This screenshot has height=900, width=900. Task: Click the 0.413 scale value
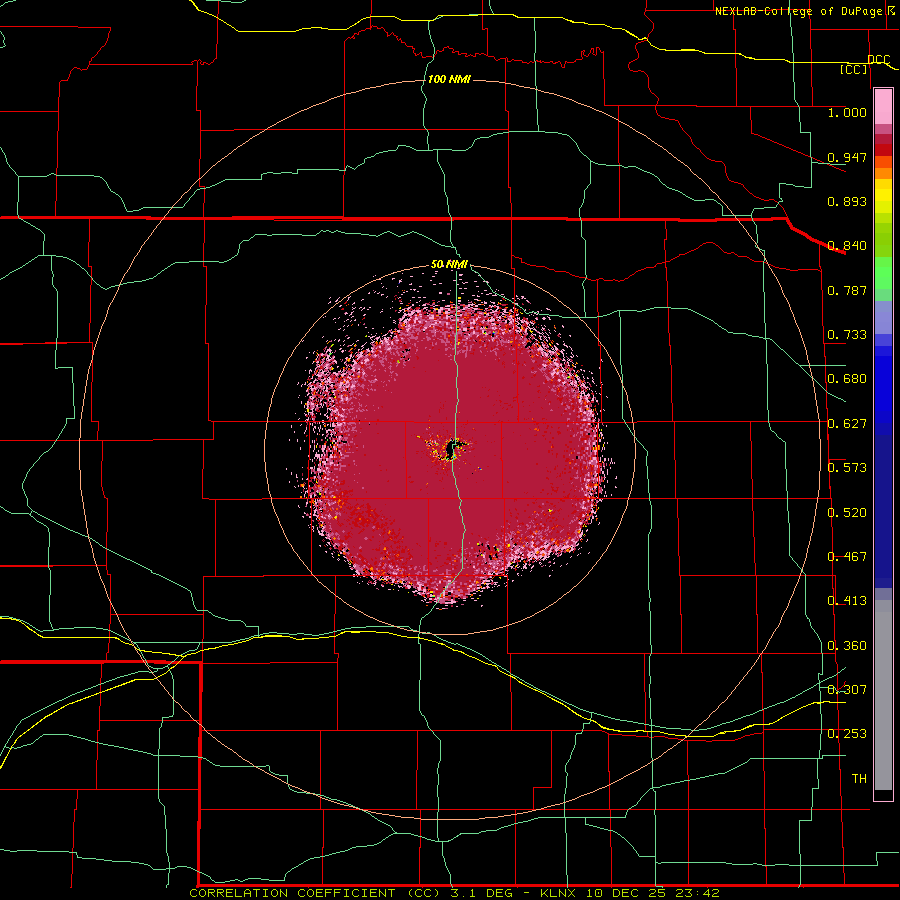847,601
